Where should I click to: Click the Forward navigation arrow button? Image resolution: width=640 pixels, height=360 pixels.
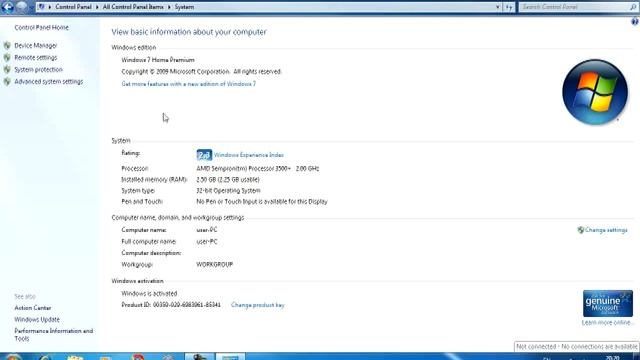(x=22, y=7)
